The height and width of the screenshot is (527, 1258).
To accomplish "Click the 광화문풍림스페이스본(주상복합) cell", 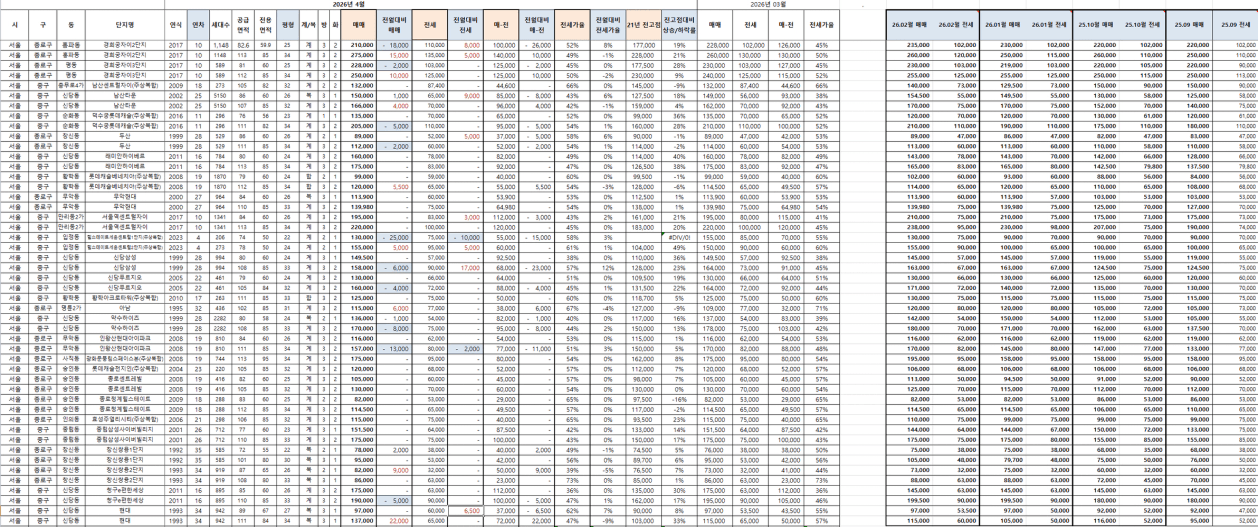I will tap(126, 357).
